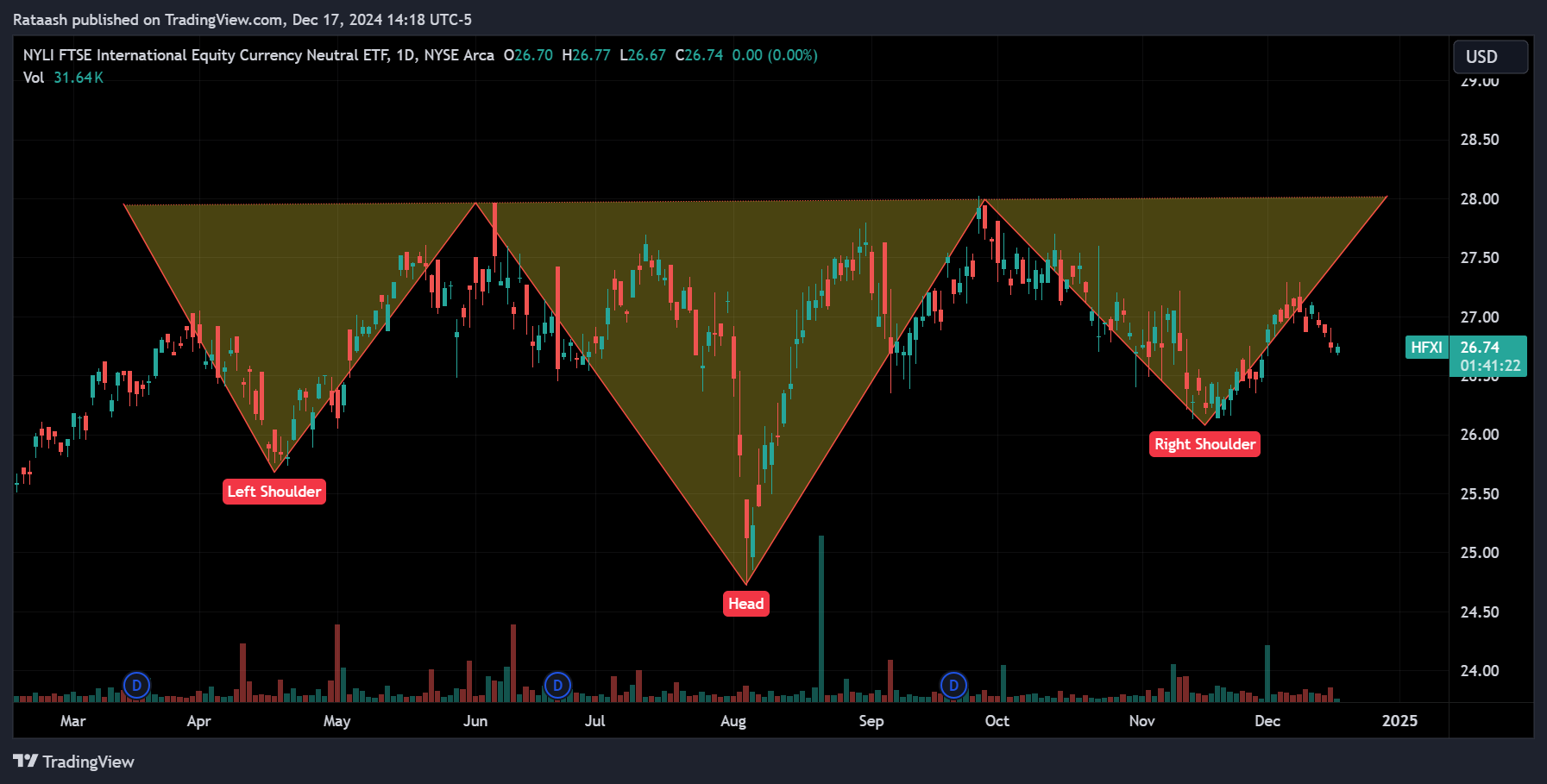Click the dividend marker in late March
This screenshot has height=784, width=1547.
pos(136,686)
